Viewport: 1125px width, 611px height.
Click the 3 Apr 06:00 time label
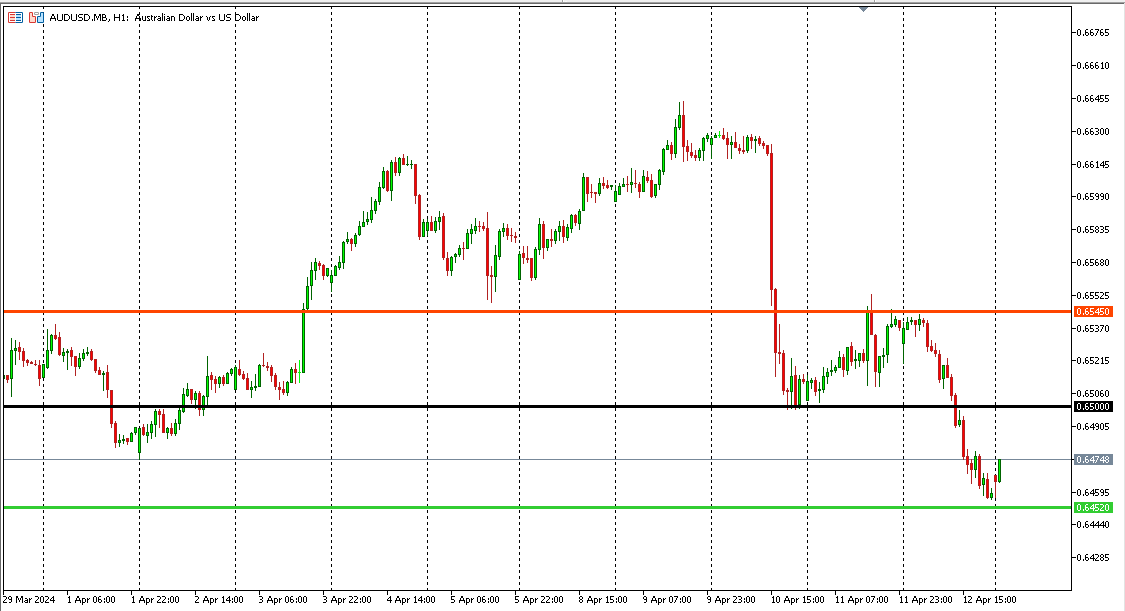tap(283, 600)
